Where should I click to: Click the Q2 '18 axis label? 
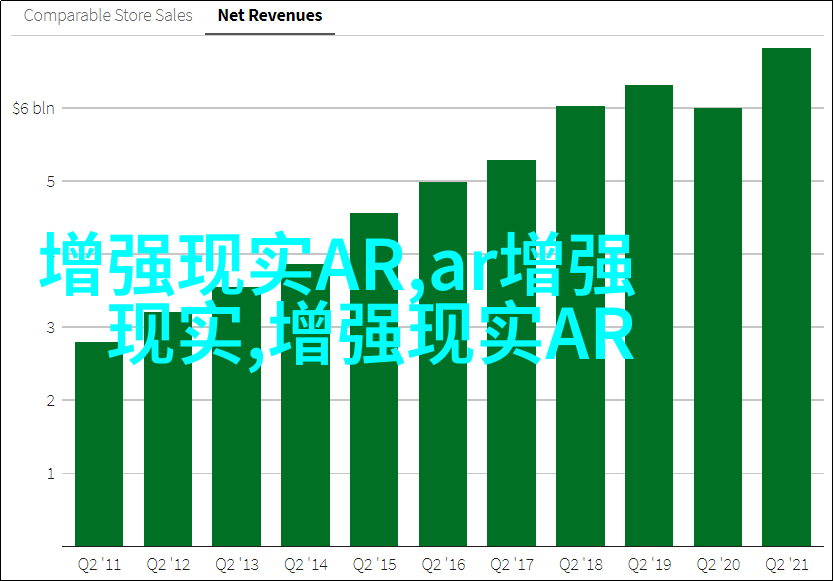580,565
